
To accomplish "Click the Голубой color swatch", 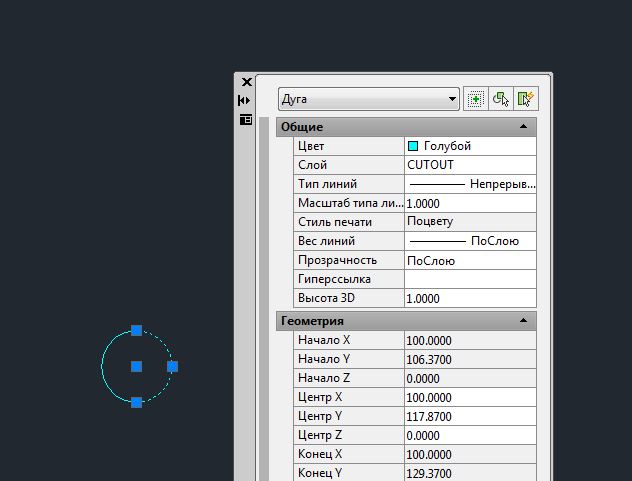I will (x=413, y=146).
